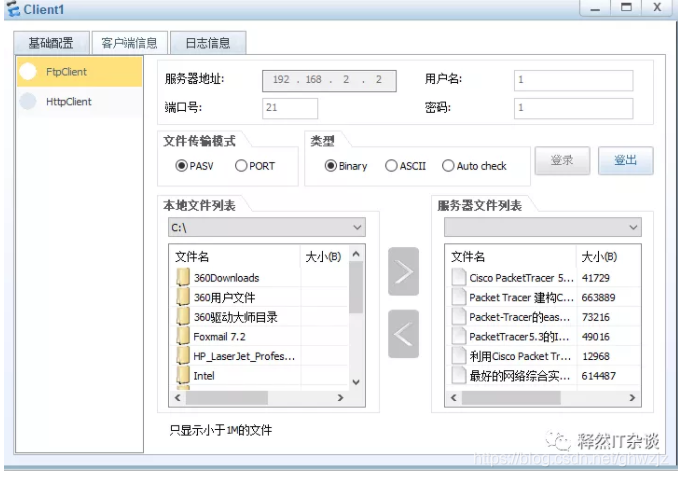
Task: Click local list scroll up arrow
Action: (x=356, y=254)
